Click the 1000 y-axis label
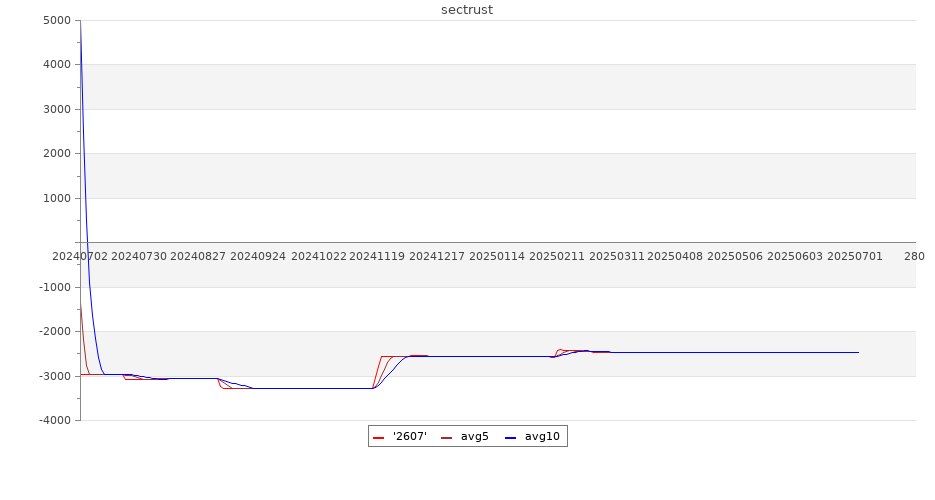This screenshot has height=500, width=935. [57, 198]
